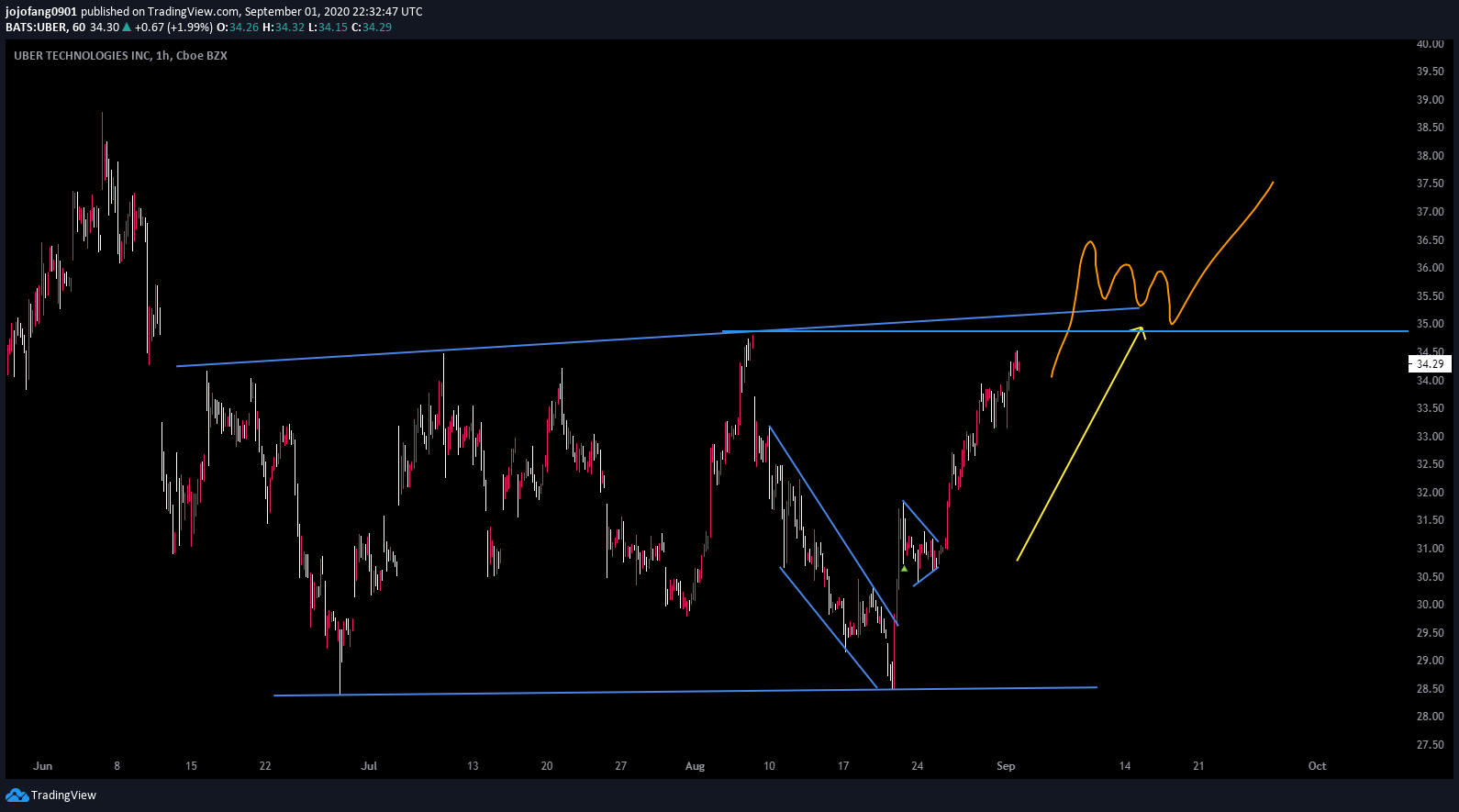The height and width of the screenshot is (812, 1459).
Task: Click the 28.50 price axis label
Action: coord(1430,689)
